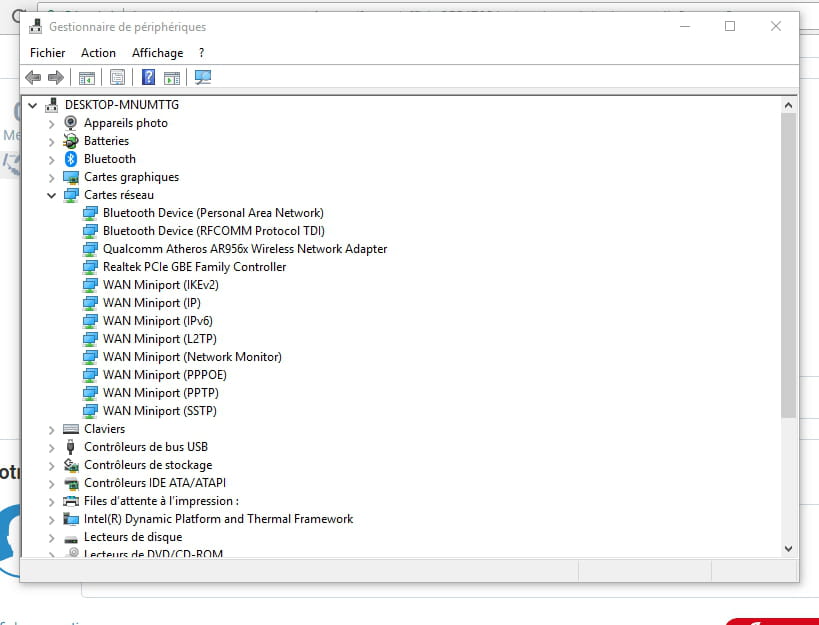
Task: Click the scrollbar up arrow in device tree
Action: pyautogui.click(x=788, y=105)
